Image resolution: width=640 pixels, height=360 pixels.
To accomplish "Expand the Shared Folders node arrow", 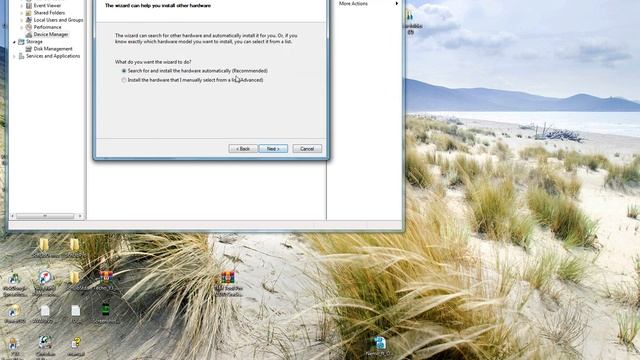I will pyautogui.click(x=22, y=13).
